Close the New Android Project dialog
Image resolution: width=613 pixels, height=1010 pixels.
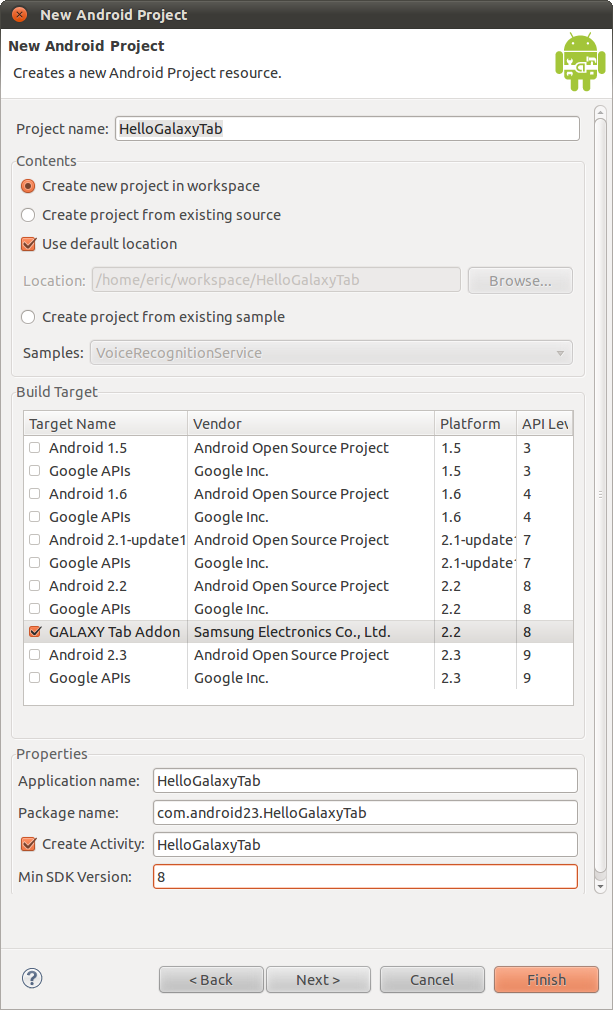pos(19,15)
